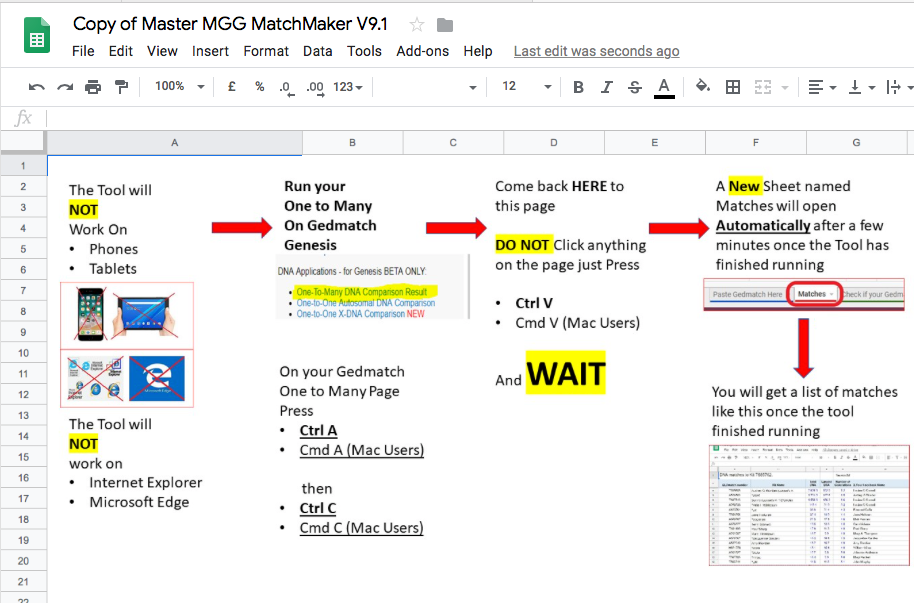Click the matches list spreadsheet thumbnail
Image resolution: width=914 pixels, height=603 pixels.
pyautogui.click(x=809, y=505)
